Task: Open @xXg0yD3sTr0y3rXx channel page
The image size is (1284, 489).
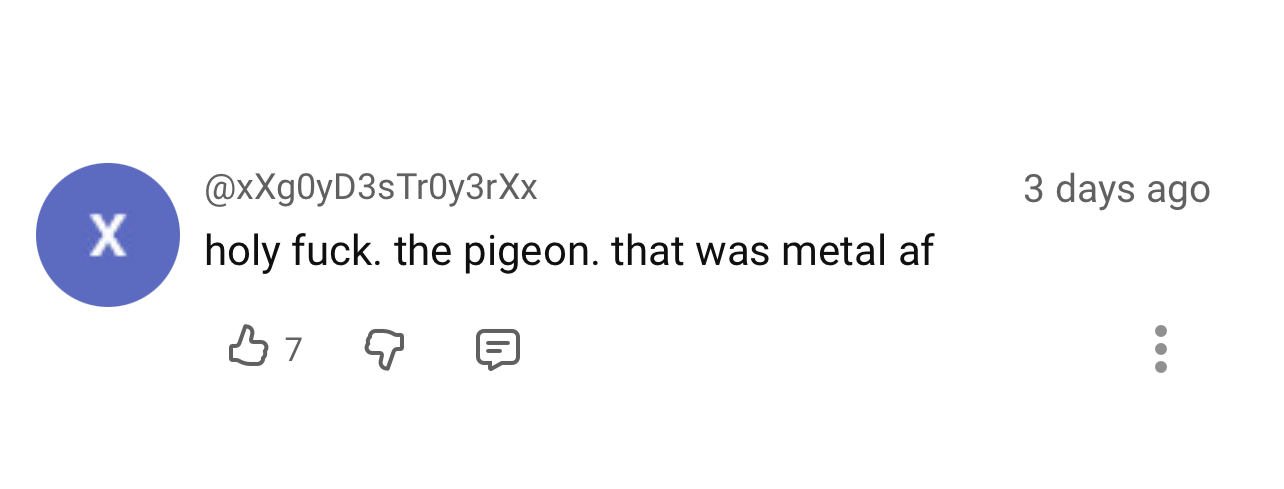Action: (371, 188)
